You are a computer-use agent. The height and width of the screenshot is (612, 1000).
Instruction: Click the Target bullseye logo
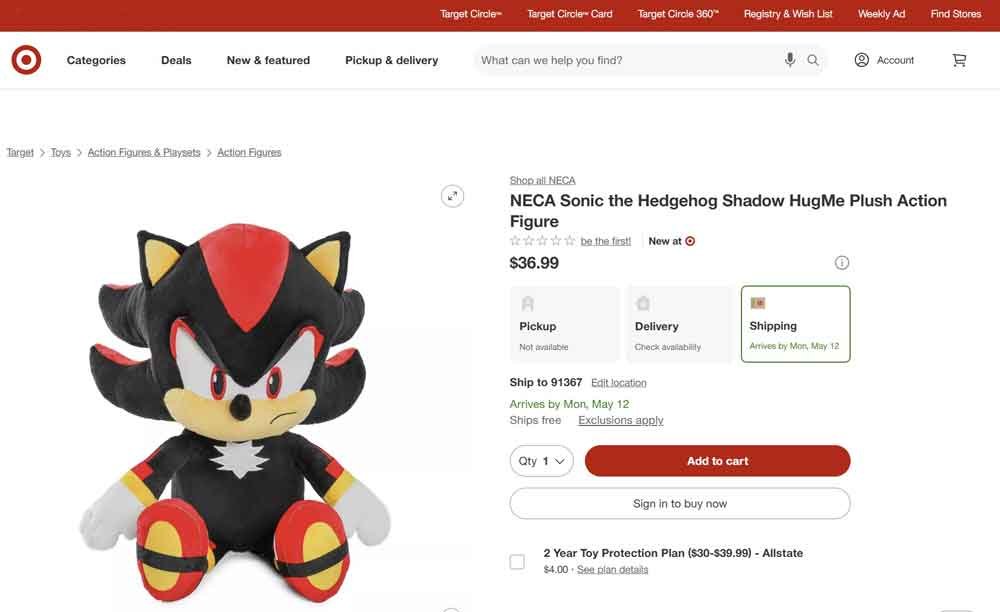coord(26,60)
